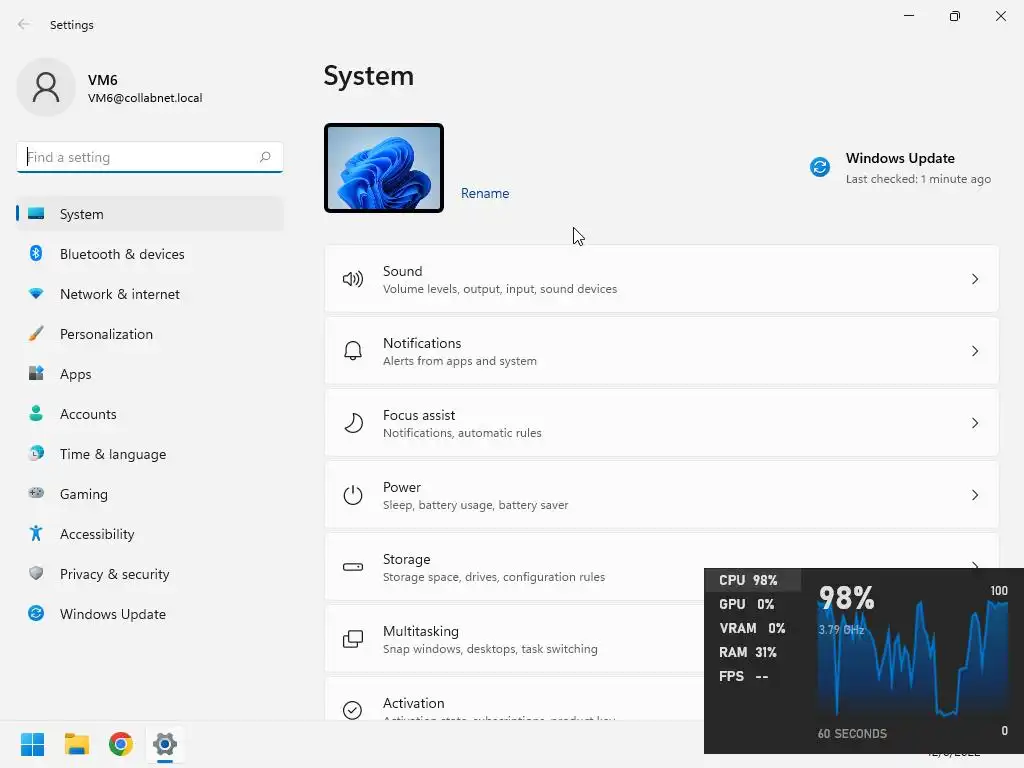Click the magnifier icon in search box
Image resolution: width=1024 pixels, height=768 pixels.
point(264,157)
